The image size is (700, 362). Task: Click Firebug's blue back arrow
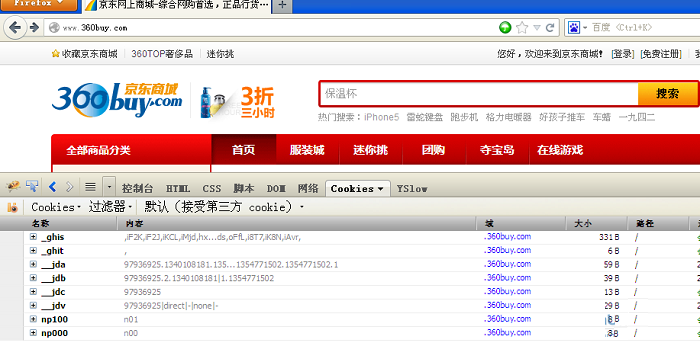click(53, 187)
